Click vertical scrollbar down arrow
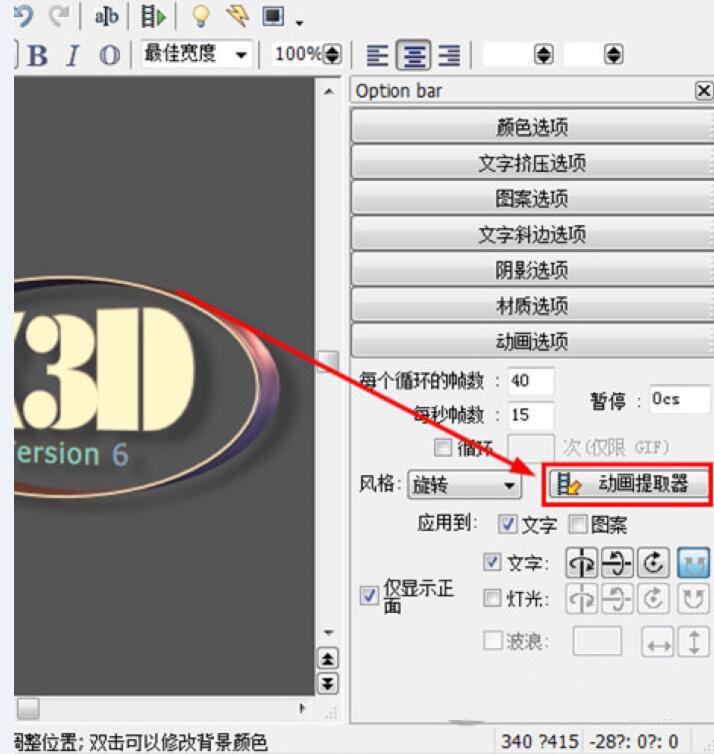714x754 pixels. click(329, 632)
